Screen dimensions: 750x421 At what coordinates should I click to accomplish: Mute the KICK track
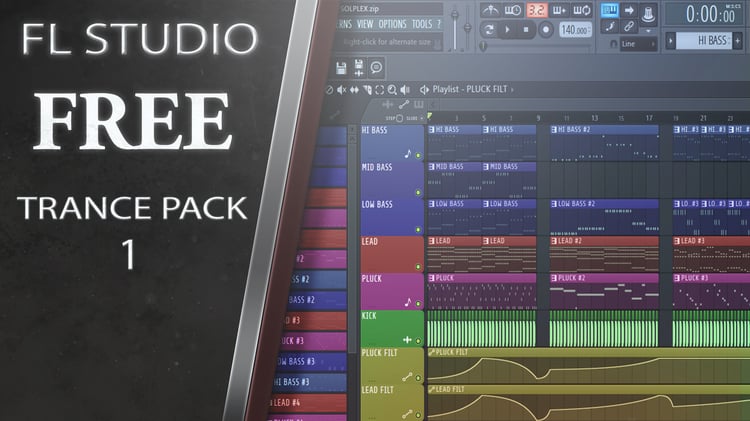coord(418,341)
